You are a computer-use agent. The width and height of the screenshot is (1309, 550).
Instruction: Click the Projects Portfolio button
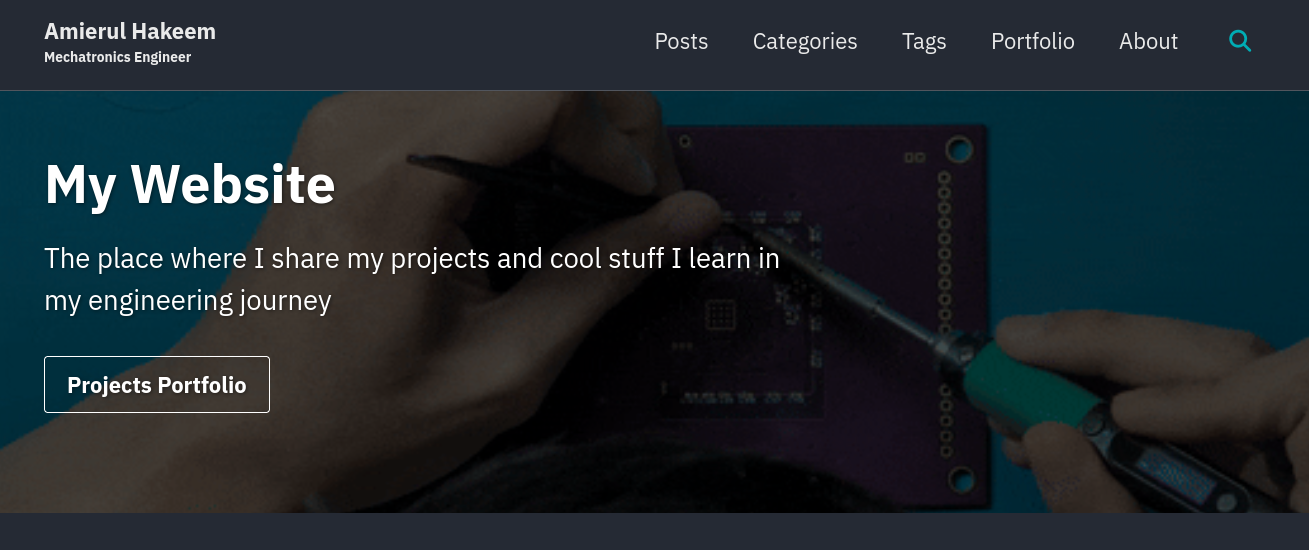click(x=157, y=385)
